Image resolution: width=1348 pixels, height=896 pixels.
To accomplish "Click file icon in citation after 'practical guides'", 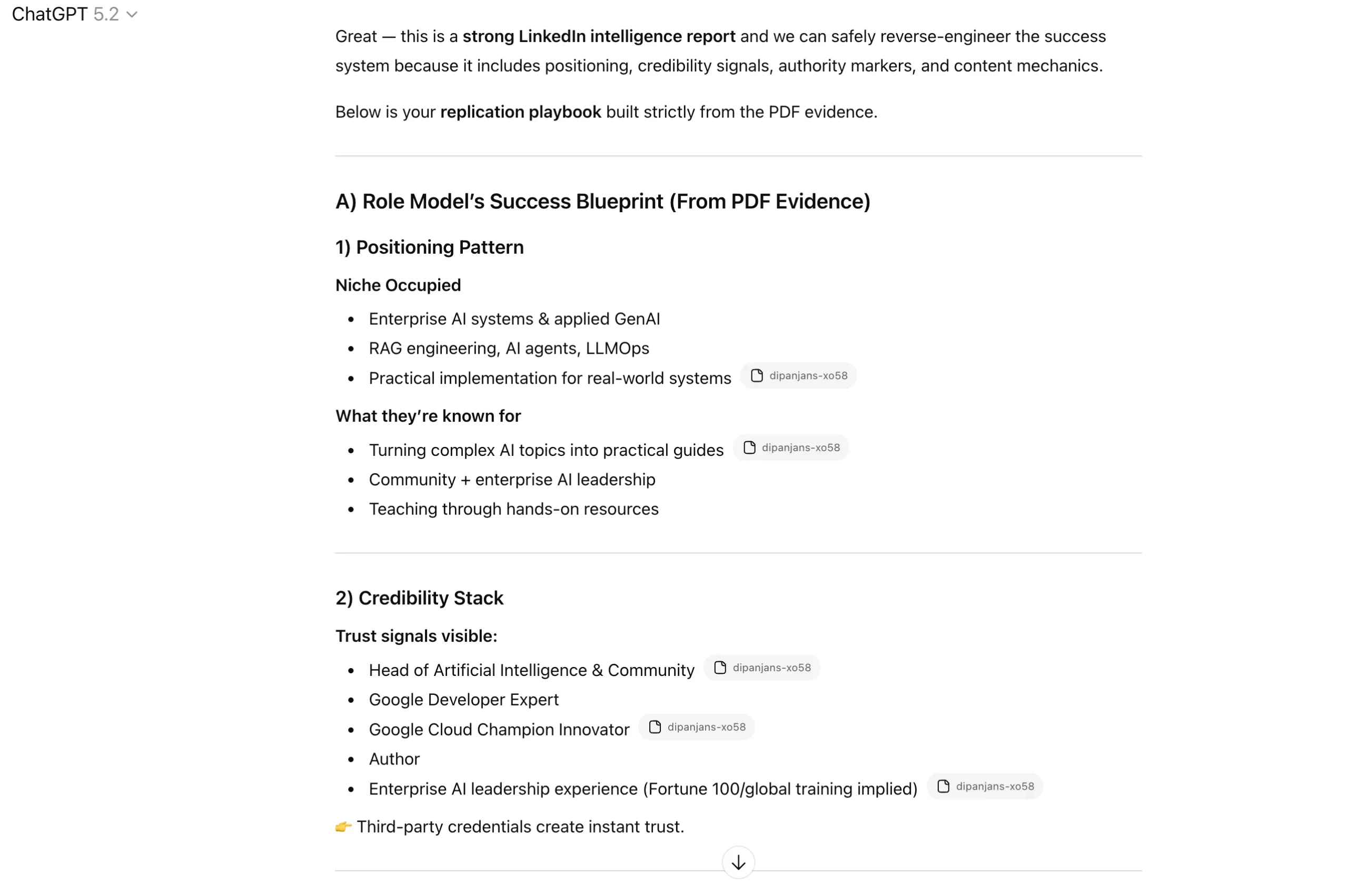I will coord(749,447).
